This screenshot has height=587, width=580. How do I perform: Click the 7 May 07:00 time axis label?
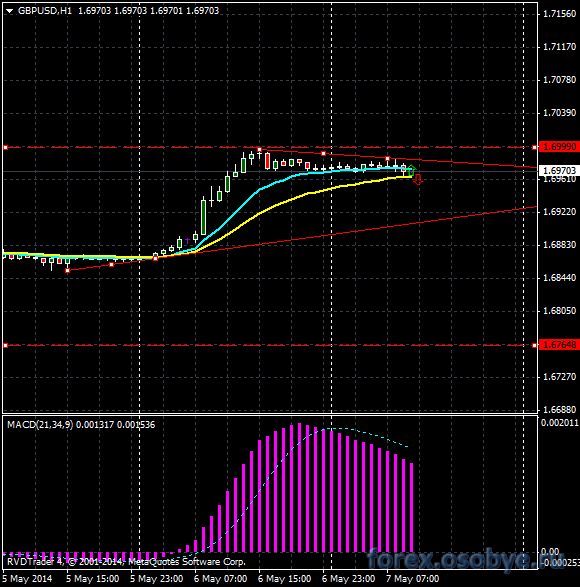pyautogui.click(x=412, y=579)
